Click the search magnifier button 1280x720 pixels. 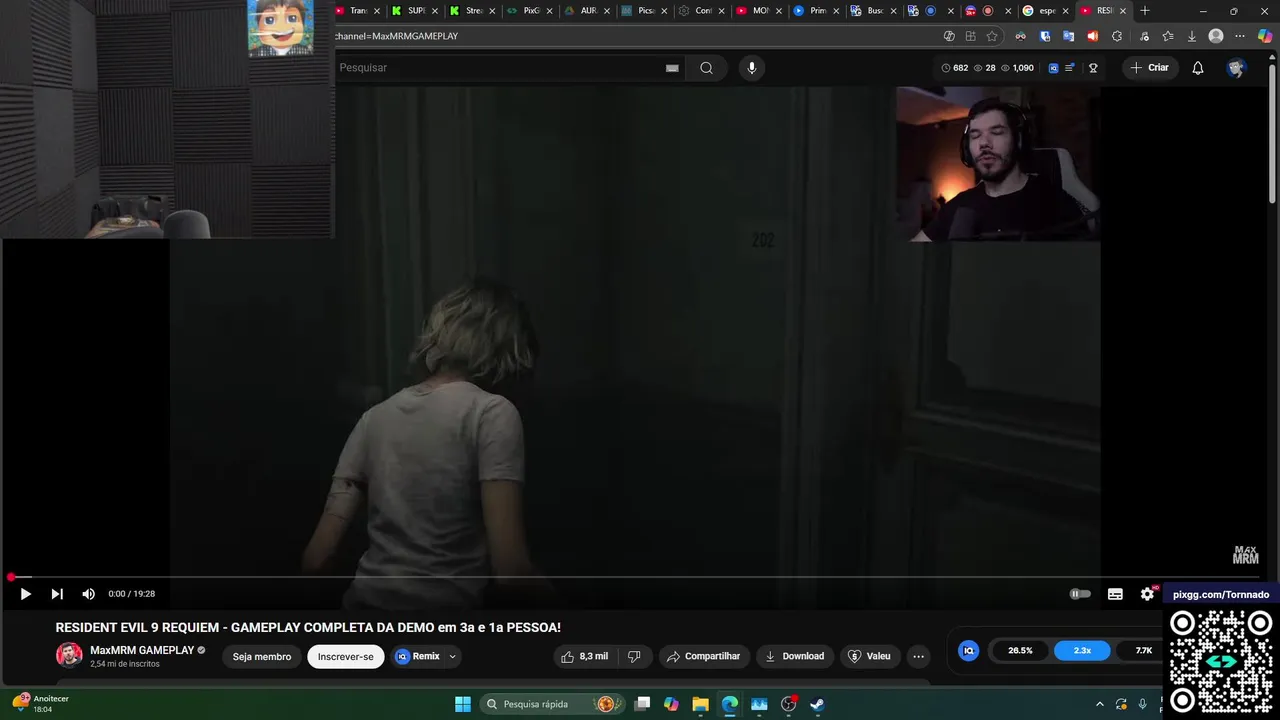(x=707, y=68)
